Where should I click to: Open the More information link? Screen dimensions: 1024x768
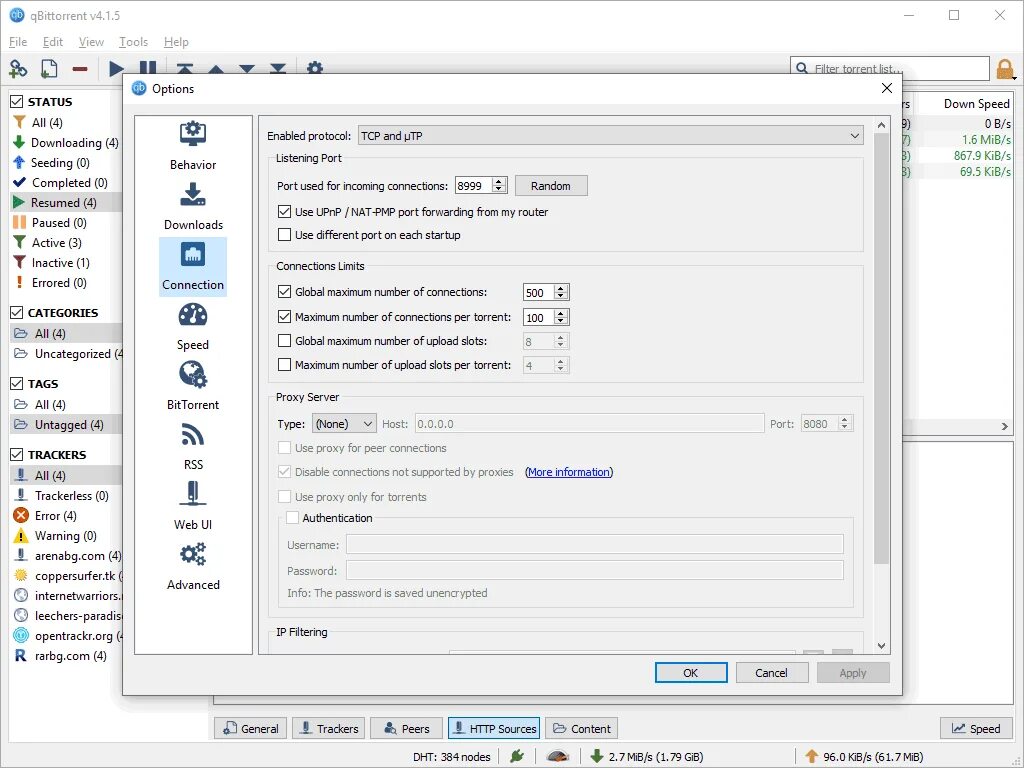tap(569, 472)
